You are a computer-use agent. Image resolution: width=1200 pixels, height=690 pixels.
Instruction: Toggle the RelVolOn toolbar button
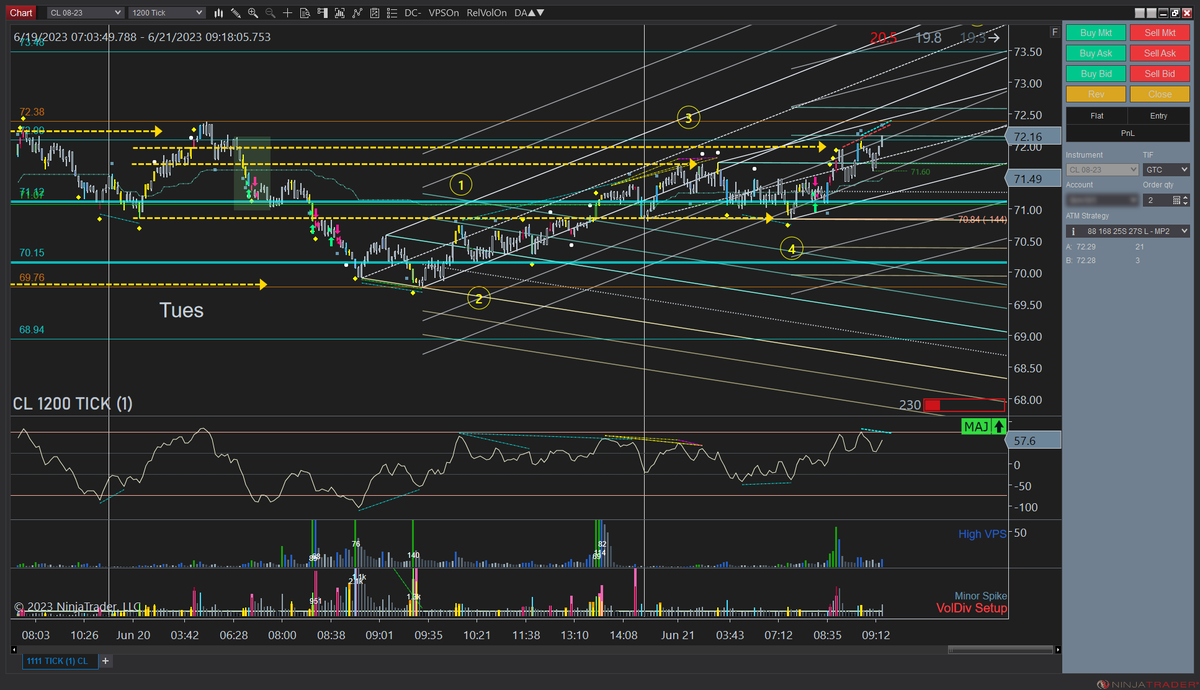487,13
